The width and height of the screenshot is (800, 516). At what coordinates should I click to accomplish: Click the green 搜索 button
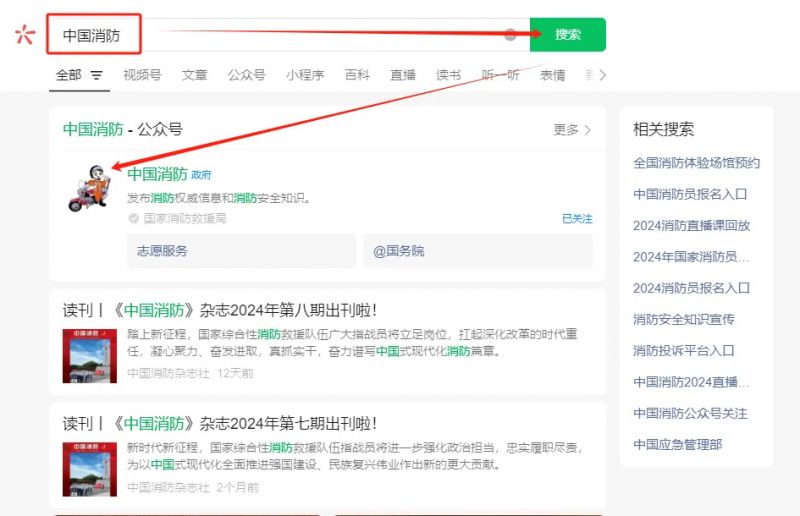pos(568,34)
